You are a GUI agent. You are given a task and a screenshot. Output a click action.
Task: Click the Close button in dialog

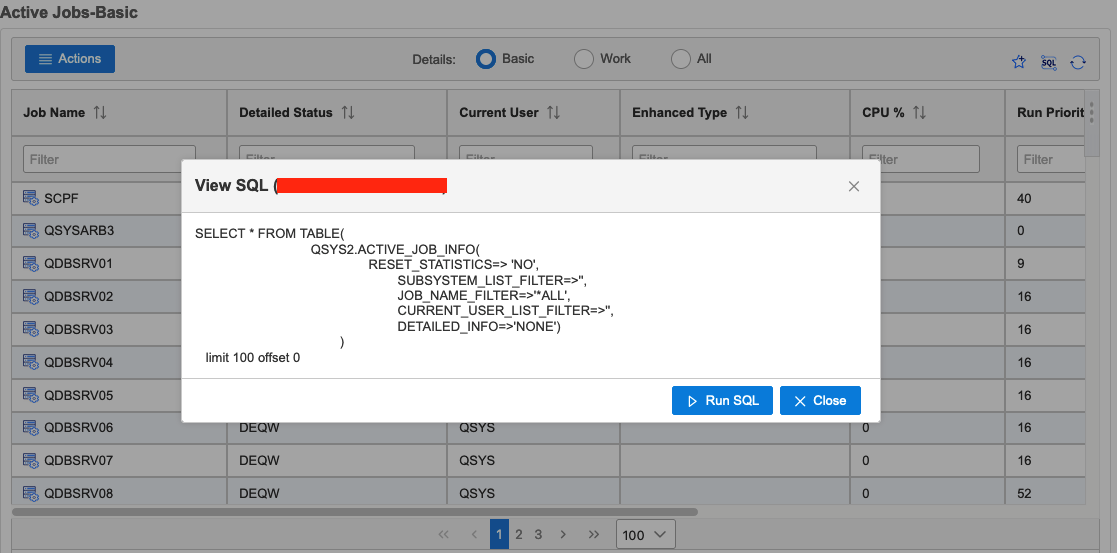point(820,400)
